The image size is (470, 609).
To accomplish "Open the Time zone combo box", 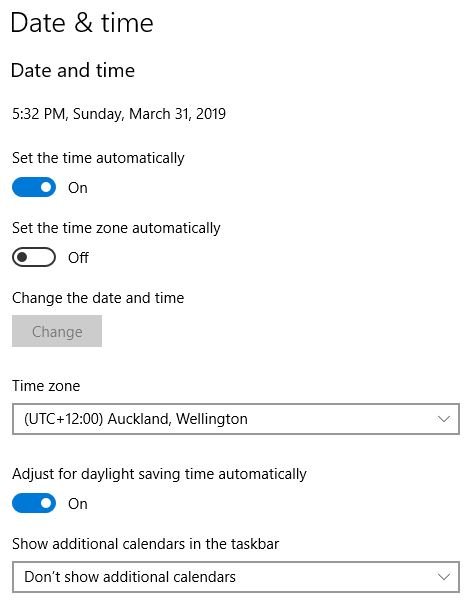I will tap(236, 419).
